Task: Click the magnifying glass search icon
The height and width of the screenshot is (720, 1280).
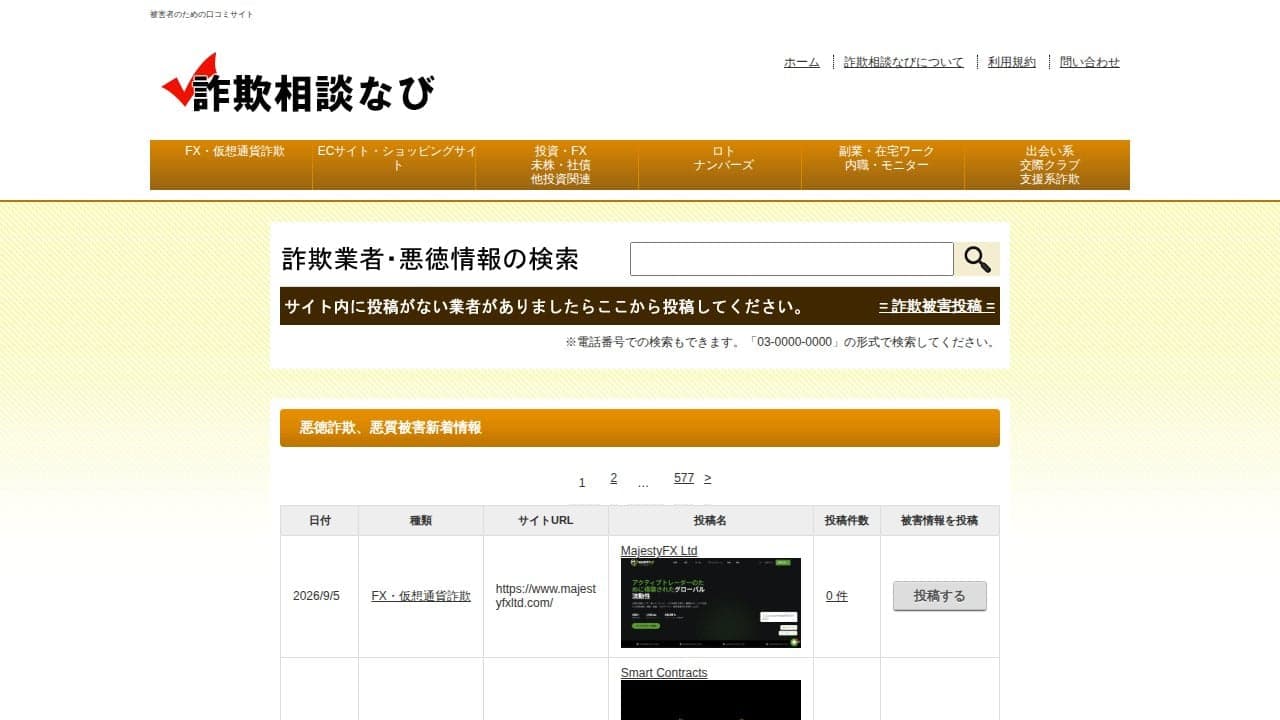Action: (976, 259)
